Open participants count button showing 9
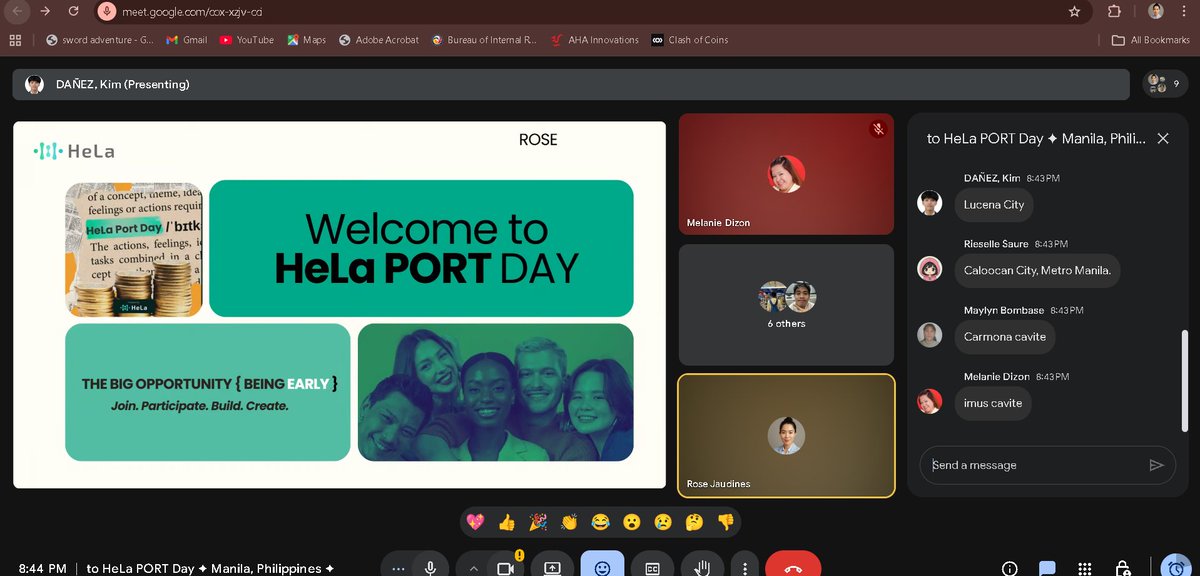 1165,84
